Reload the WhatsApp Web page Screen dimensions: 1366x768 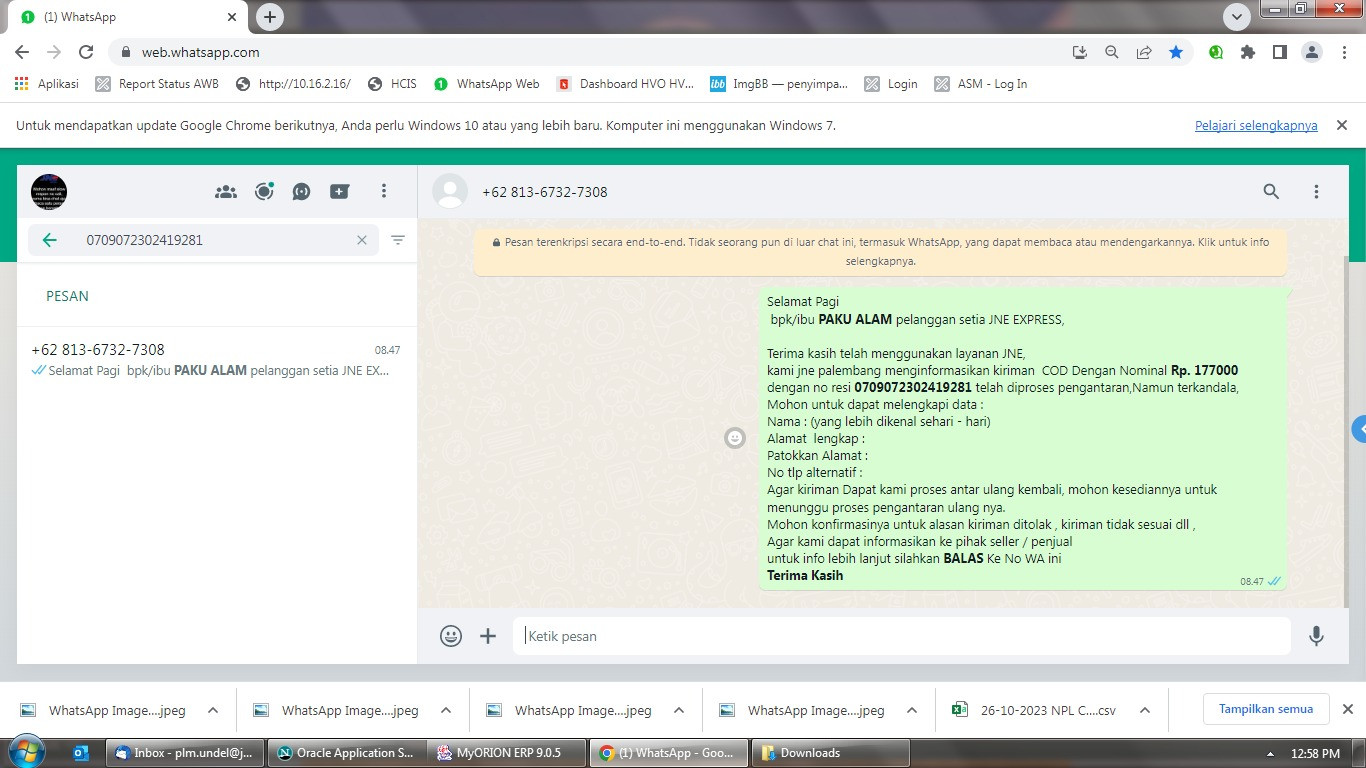point(86,52)
